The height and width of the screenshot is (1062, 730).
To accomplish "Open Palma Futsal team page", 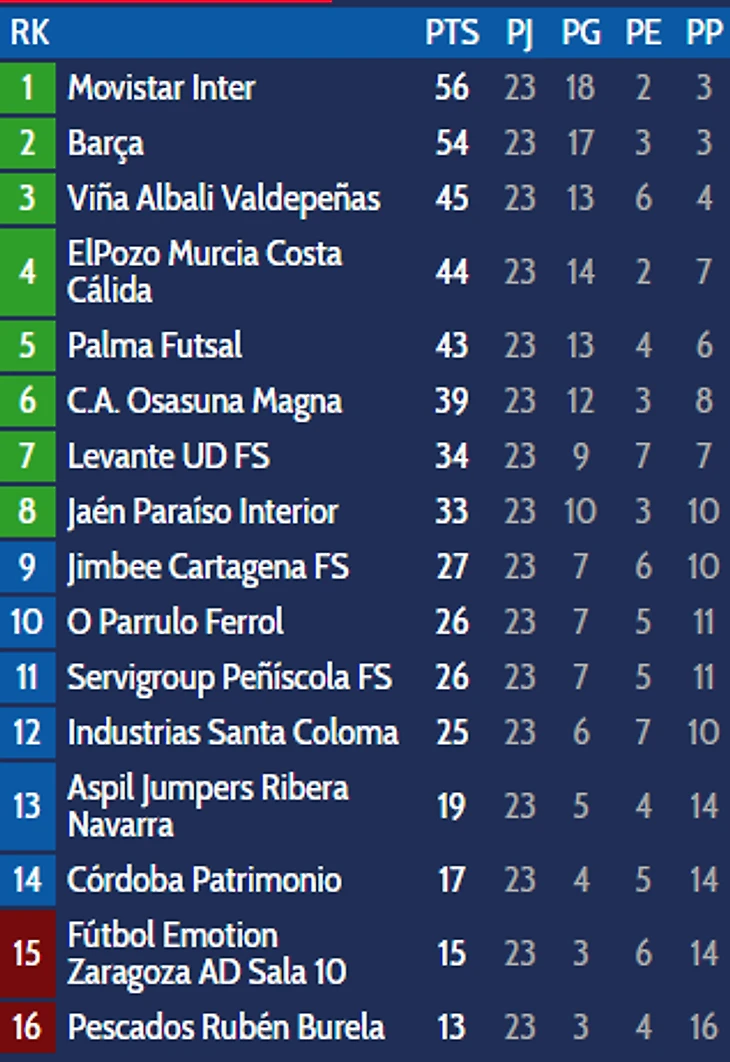I will coord(154,346).
